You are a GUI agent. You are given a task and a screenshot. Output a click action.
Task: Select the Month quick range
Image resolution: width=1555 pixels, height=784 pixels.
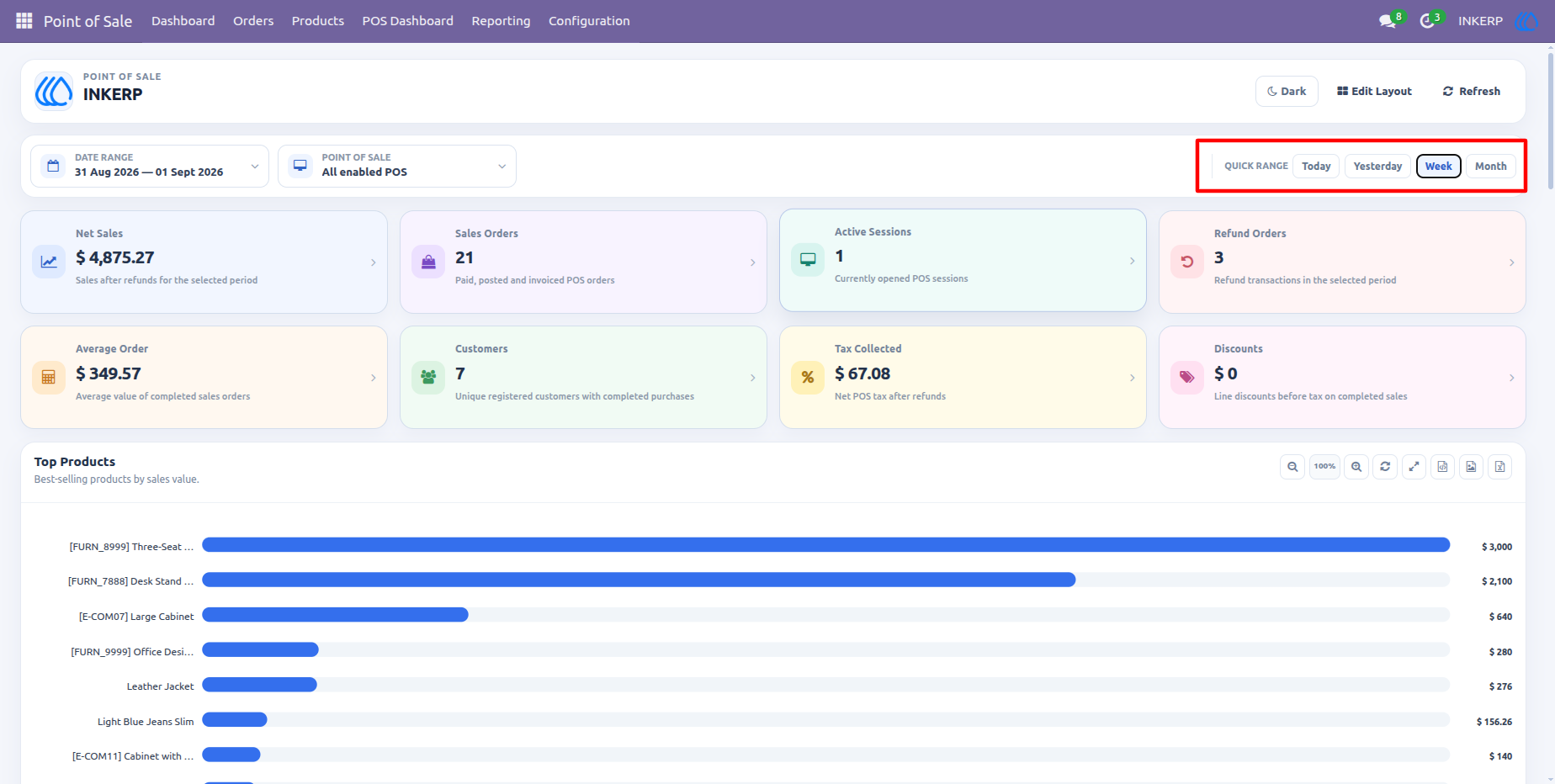click(x=1490, y=166)
